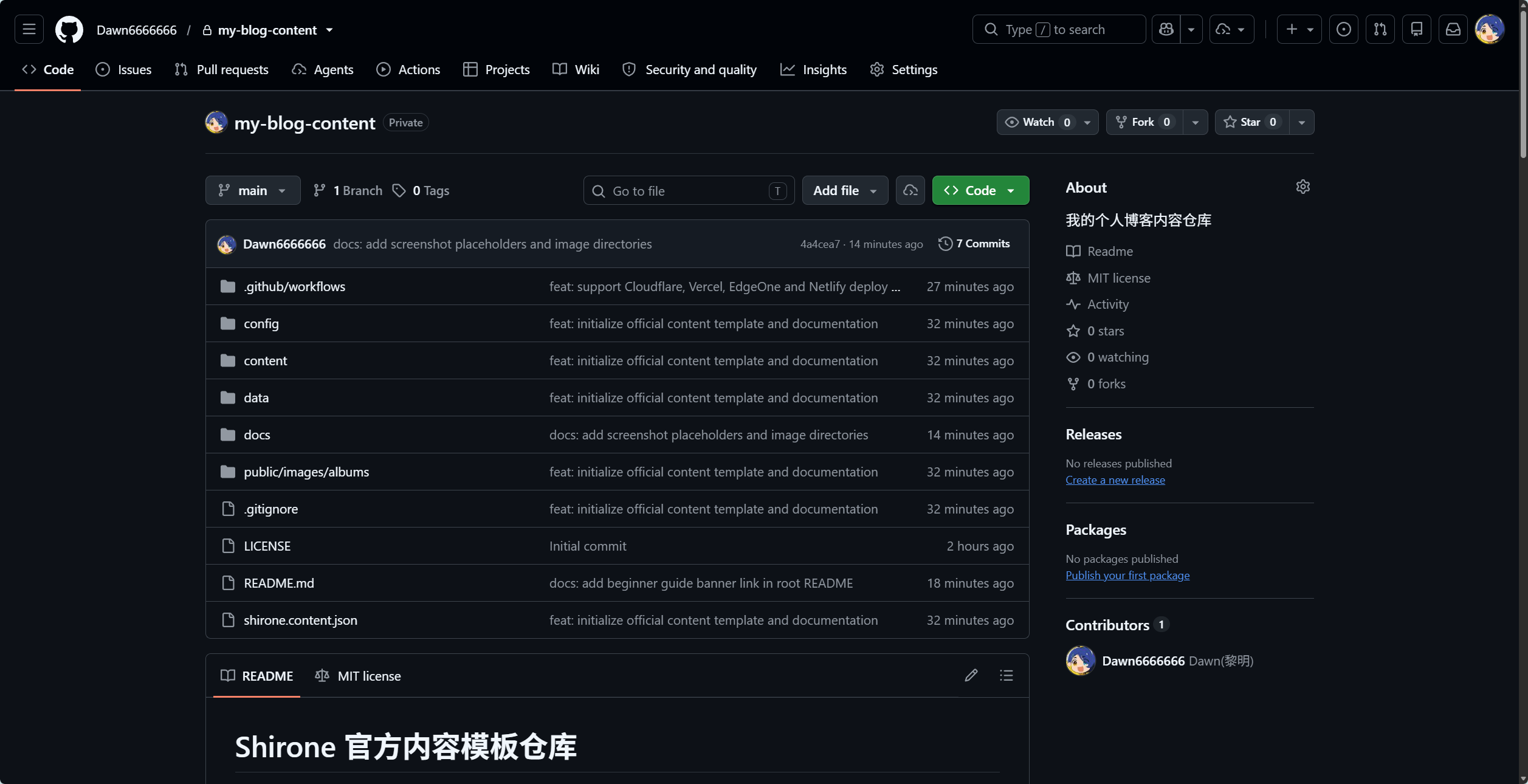Show README outline list icon
1528x784 pixels.
[1006, 675]
